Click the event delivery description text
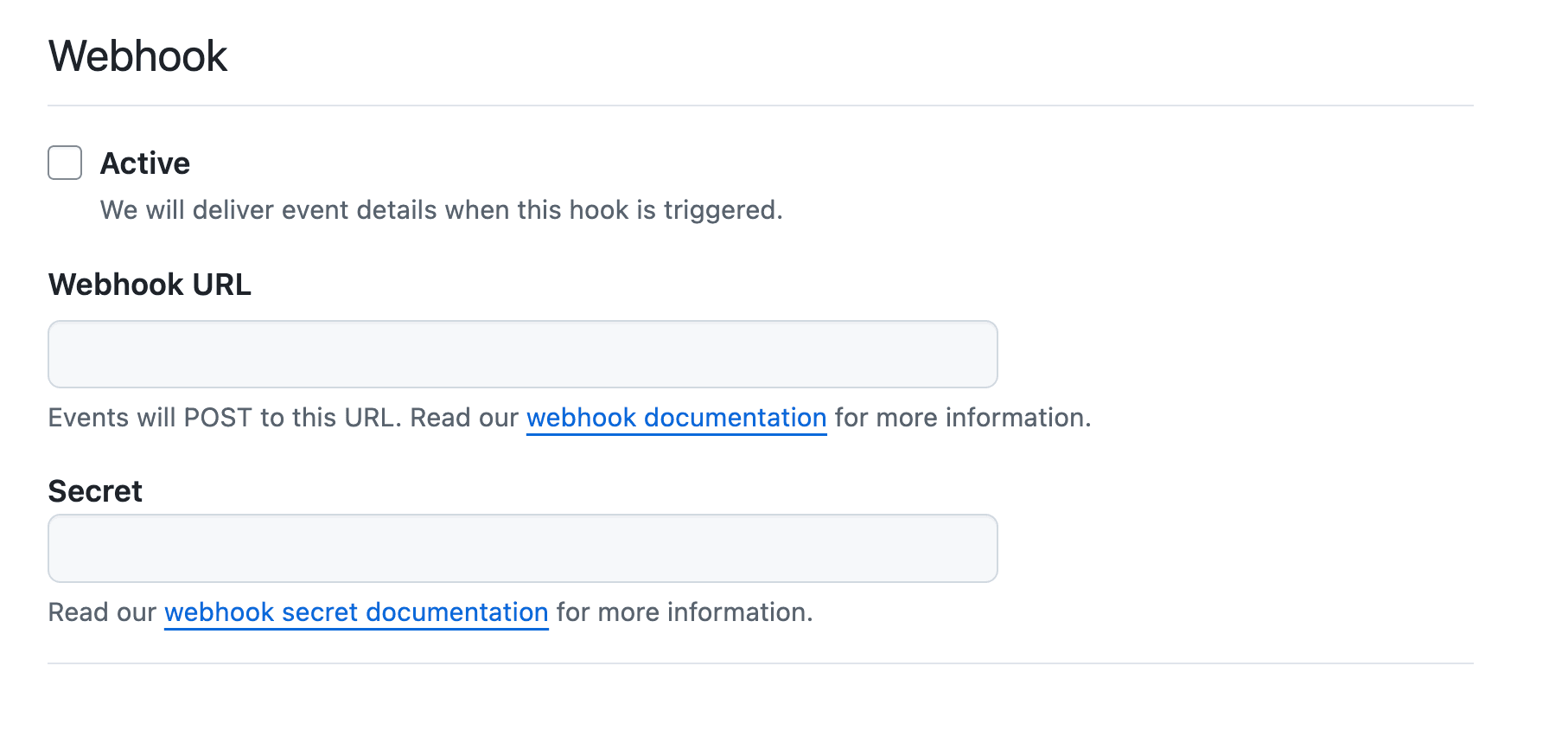The width and height of the screenshot is (1568, 730). [441, 209]
